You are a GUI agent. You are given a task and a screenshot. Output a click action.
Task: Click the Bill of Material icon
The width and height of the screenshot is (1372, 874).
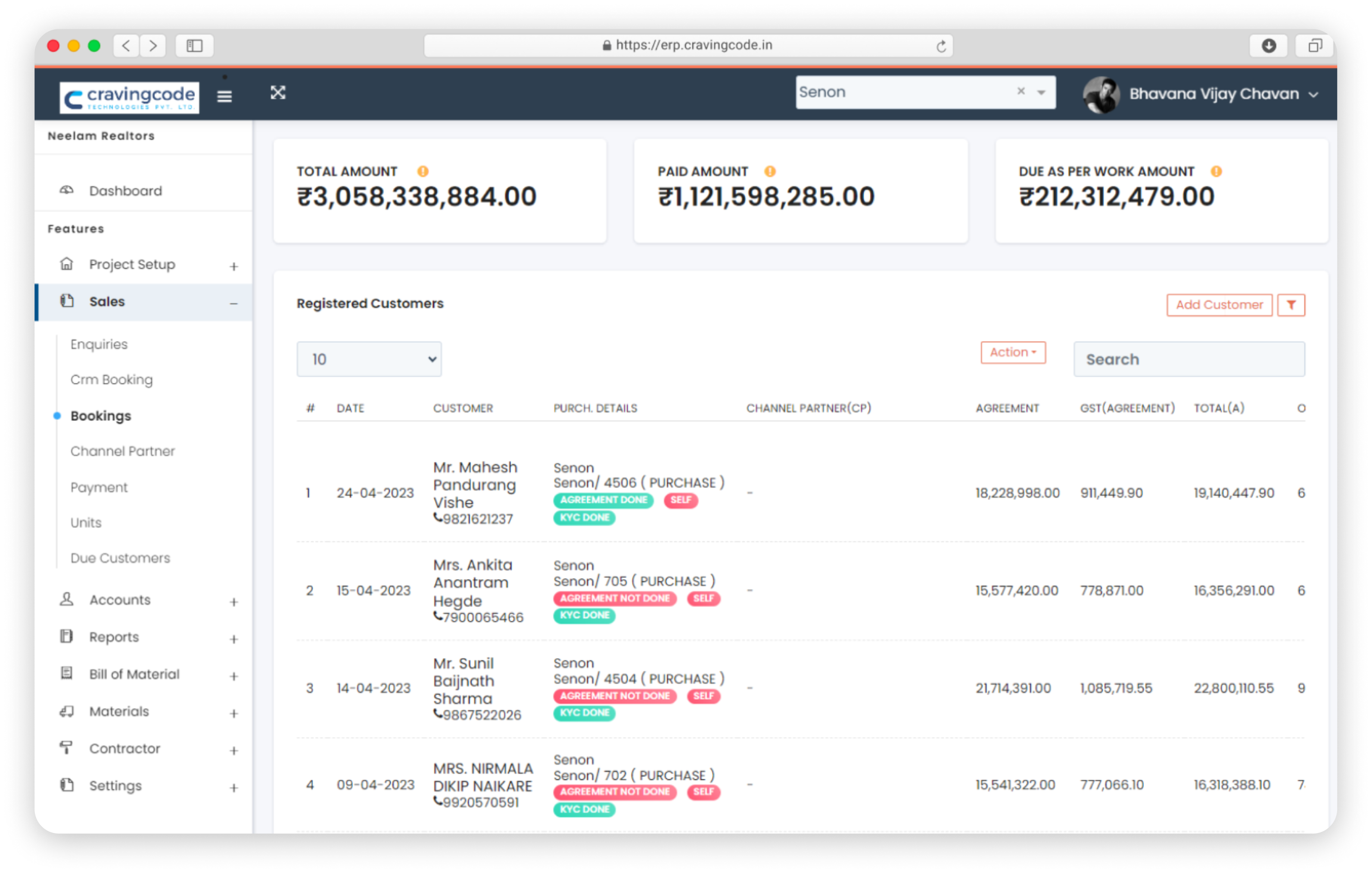pyautogui.click(x=67, y=673)
